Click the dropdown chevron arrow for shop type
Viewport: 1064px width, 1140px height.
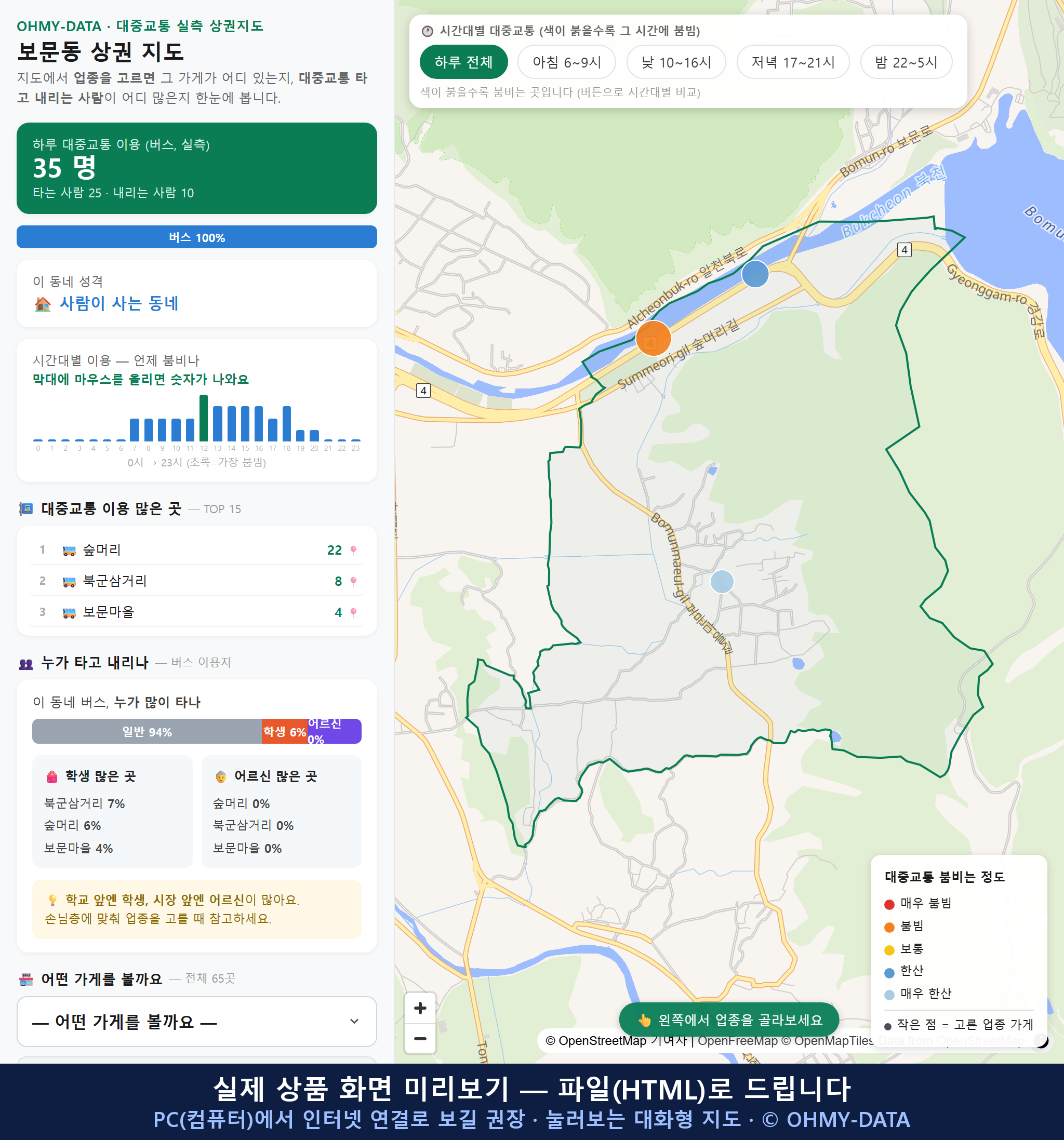tap(354, 1021)
